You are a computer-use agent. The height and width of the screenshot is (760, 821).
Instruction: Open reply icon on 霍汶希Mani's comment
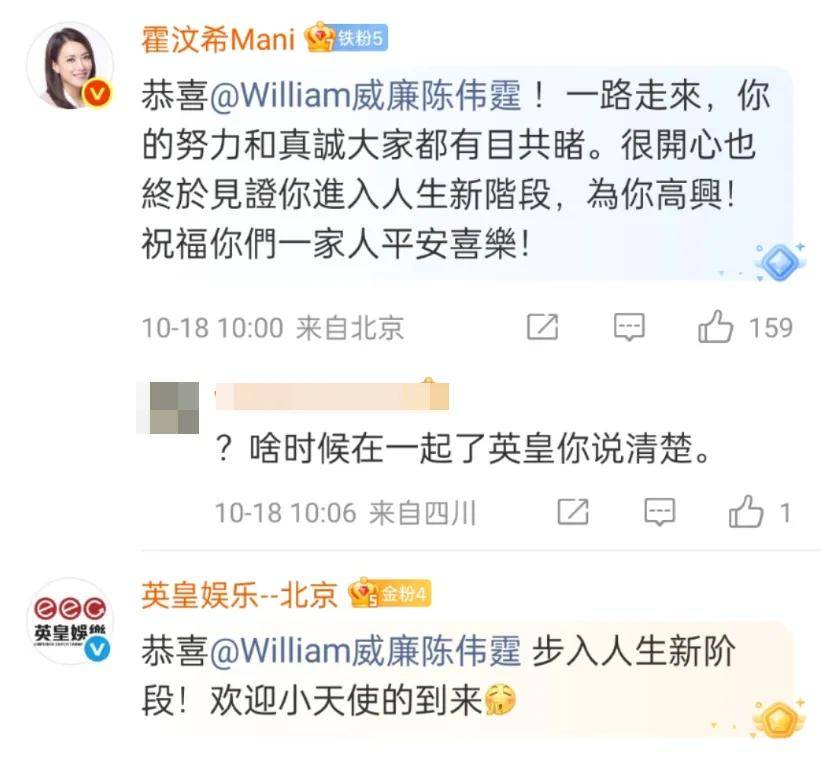click(629, 327)
